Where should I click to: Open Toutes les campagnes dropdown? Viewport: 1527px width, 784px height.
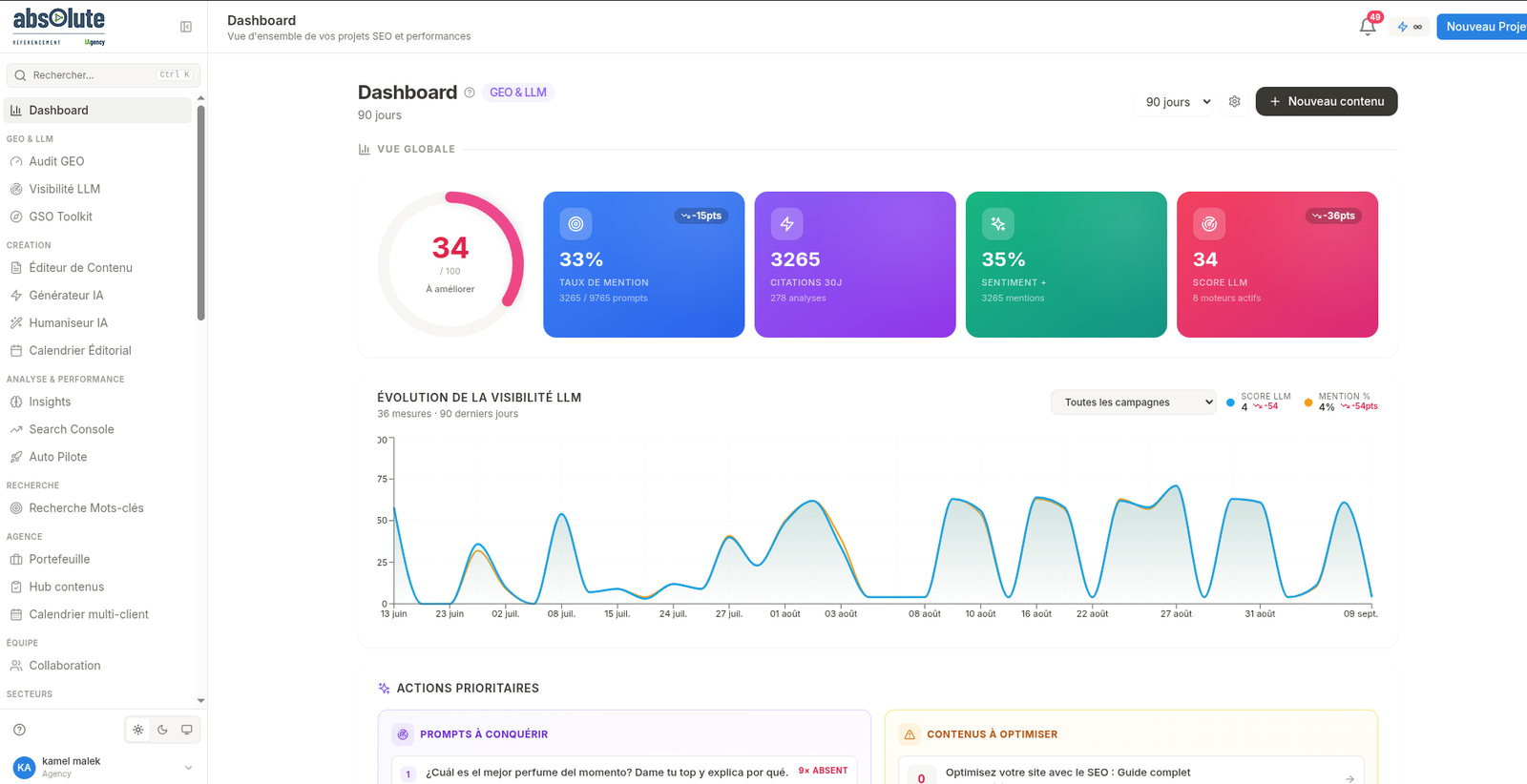pyautogui.click(x=1134, y=402)
